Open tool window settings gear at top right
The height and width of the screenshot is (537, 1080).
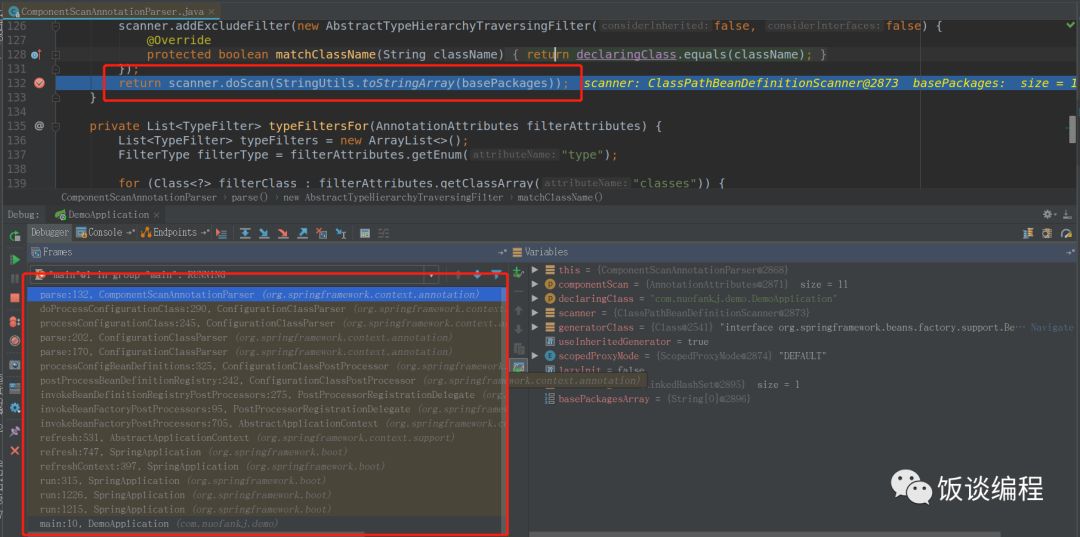[x=1048, y=215]
